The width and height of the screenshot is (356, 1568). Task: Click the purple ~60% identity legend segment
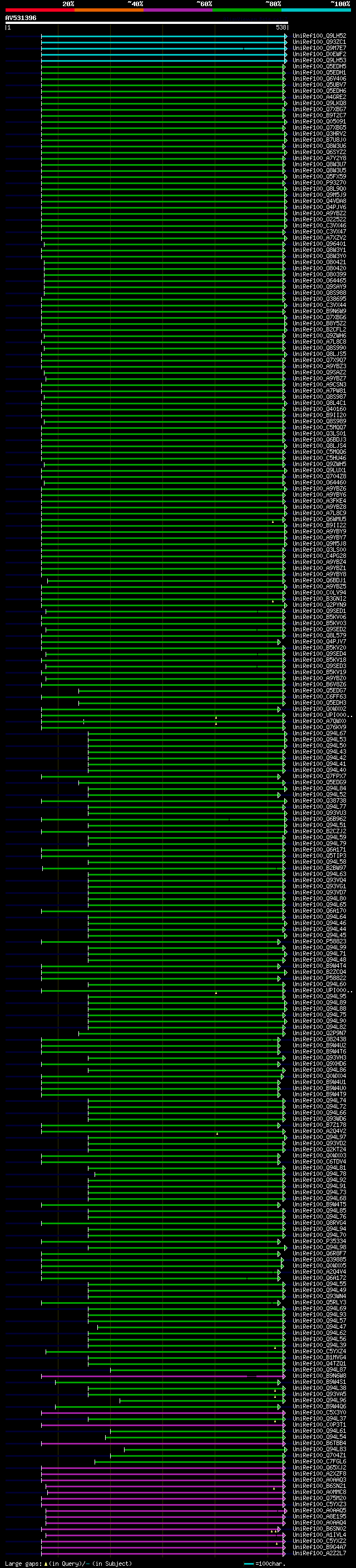tap(179, 10)
